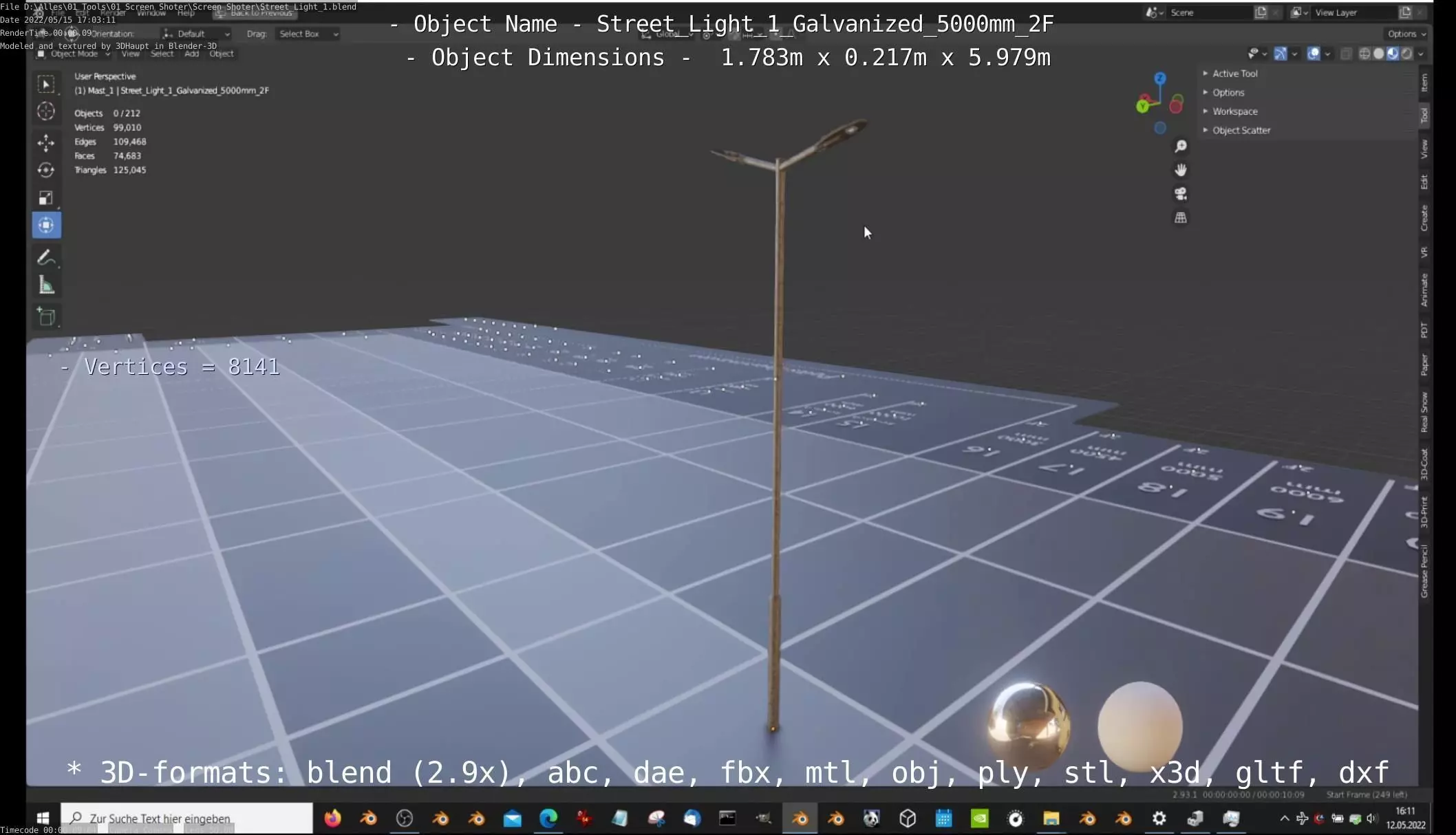Choose the Move tool in the toolbar
Screen dimensions: 1456x835
coord(46,142)
